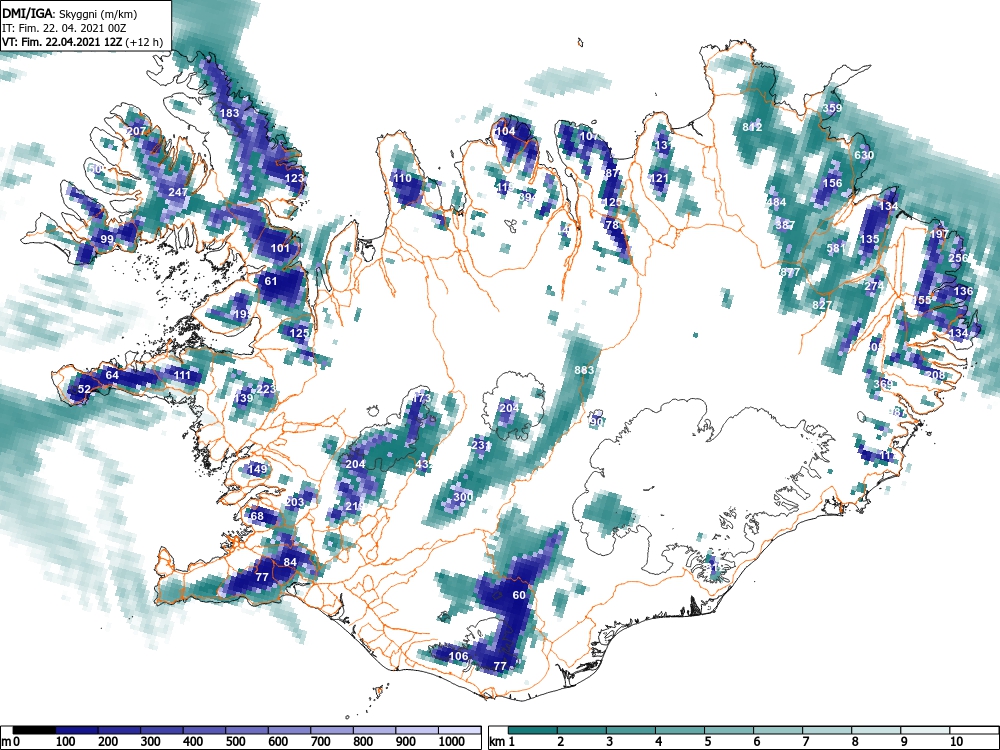Select the map value '173'
1000x750 pixels.
pos(422,398)
